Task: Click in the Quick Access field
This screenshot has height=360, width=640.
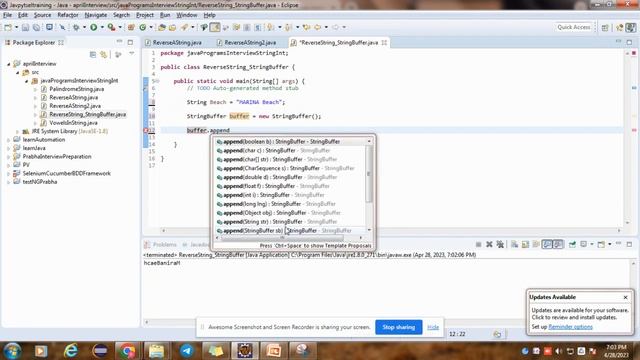Action: 574,27
